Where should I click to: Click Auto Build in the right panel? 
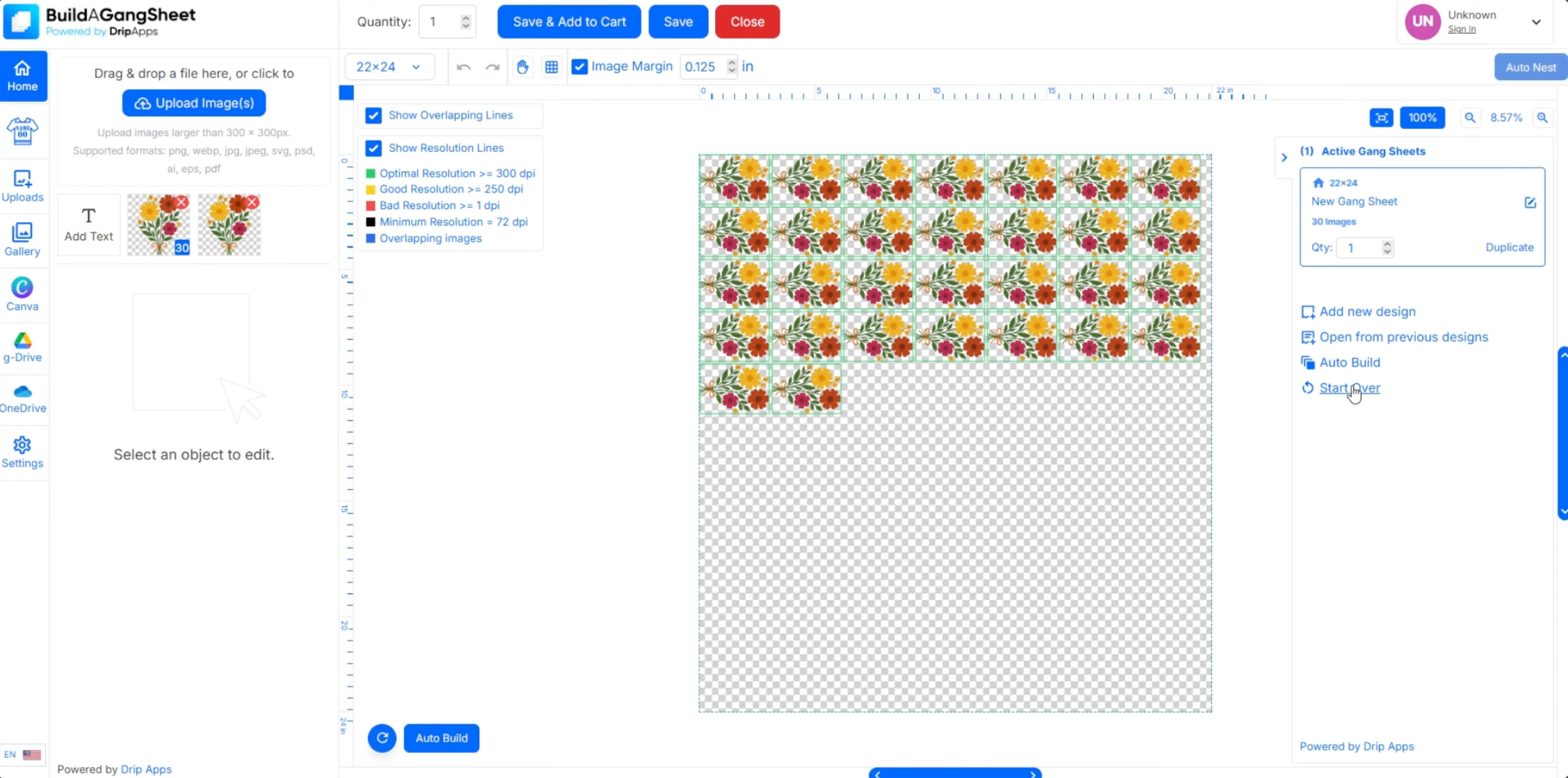click(x=1340, y=363)
